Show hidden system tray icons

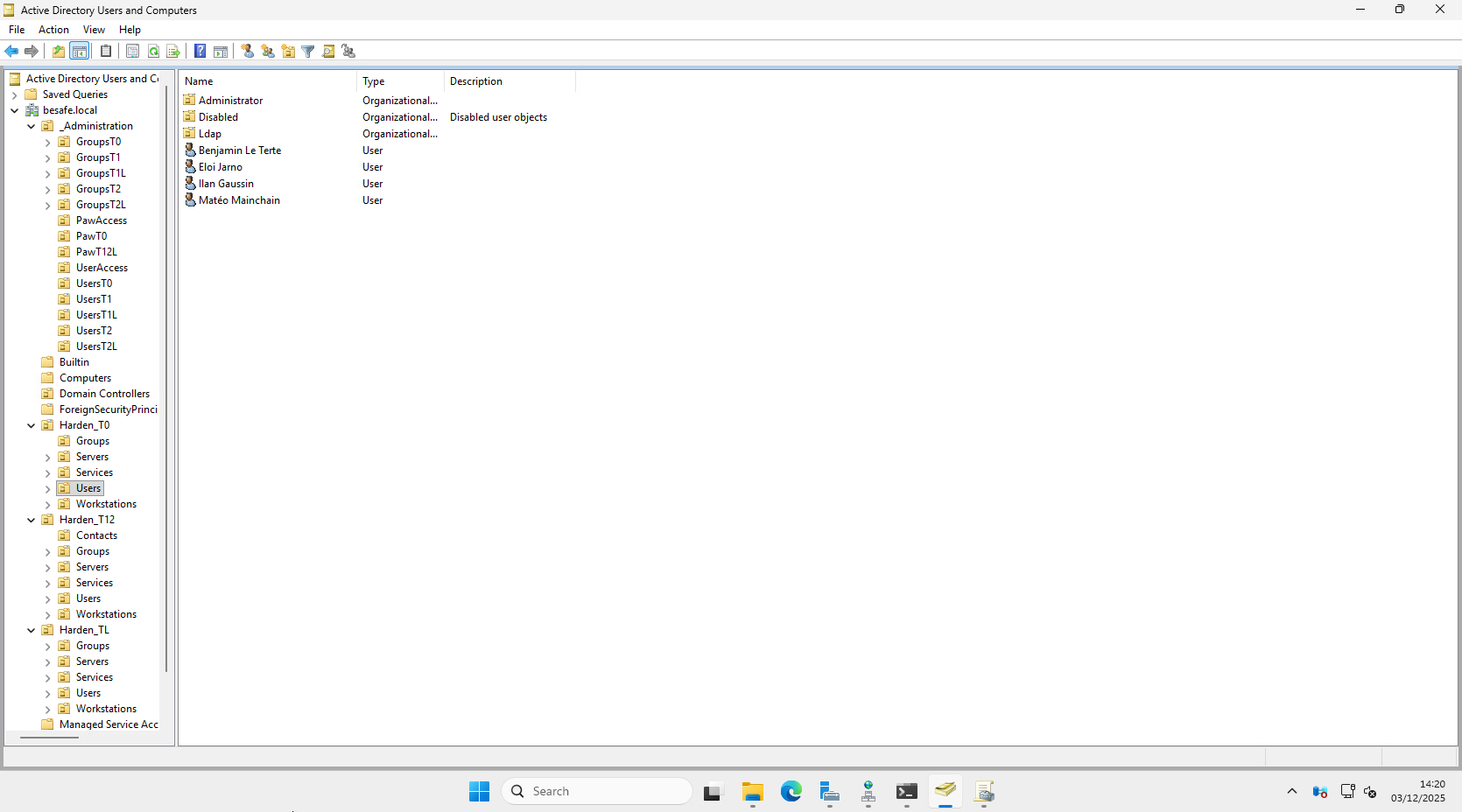[1291, 791]
